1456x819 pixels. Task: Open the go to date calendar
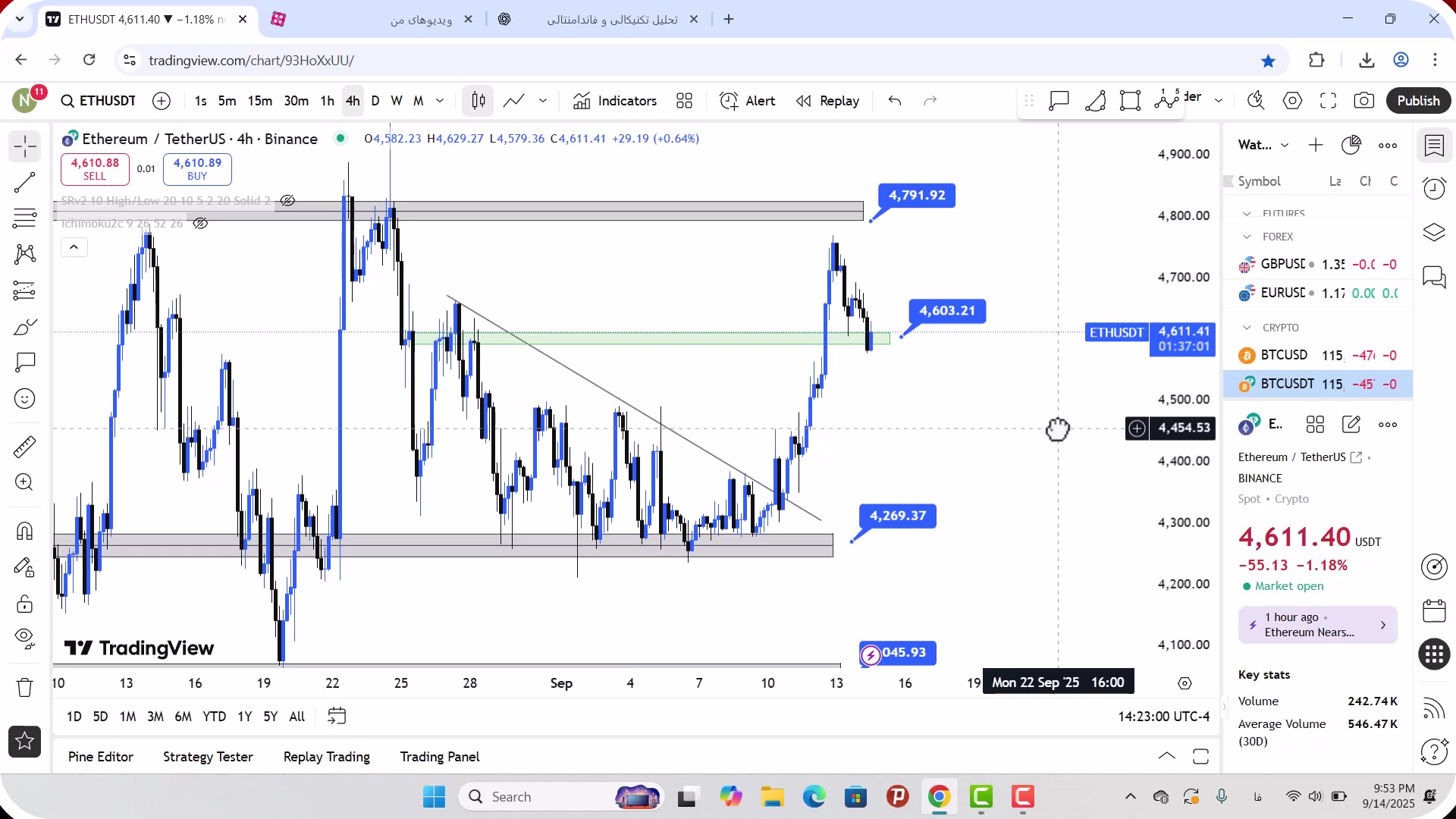pos(337,717)
